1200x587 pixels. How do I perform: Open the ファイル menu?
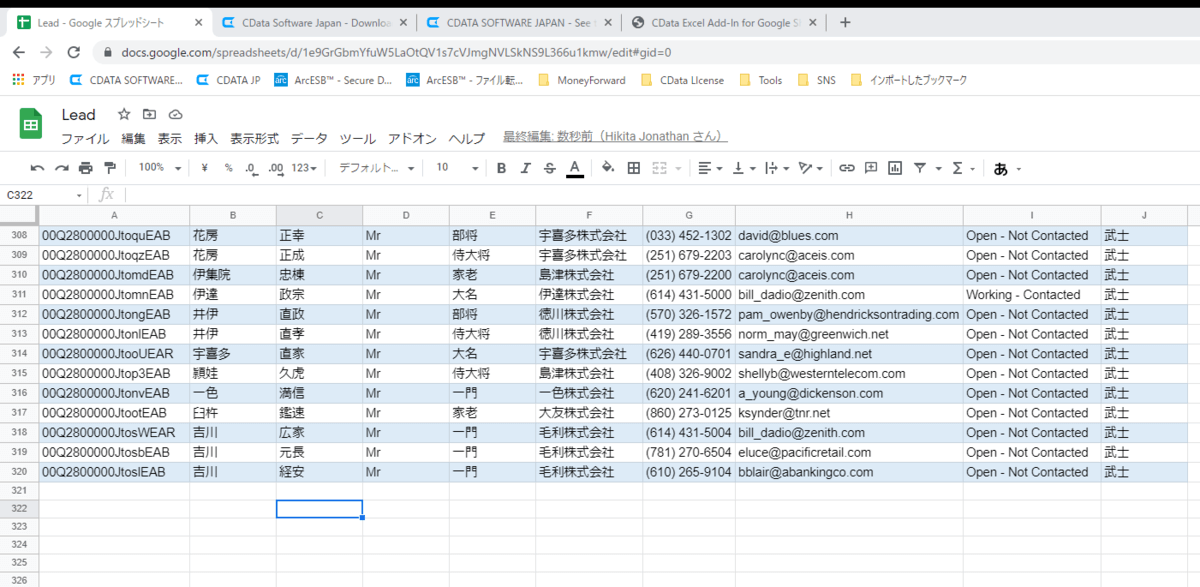tap(85, 139)
